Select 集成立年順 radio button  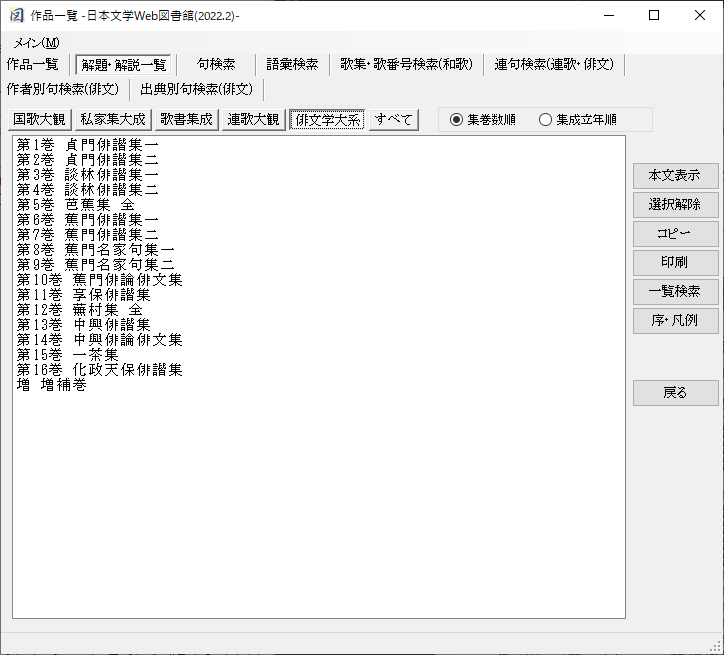pyautogui.click(x=578, y=120)
